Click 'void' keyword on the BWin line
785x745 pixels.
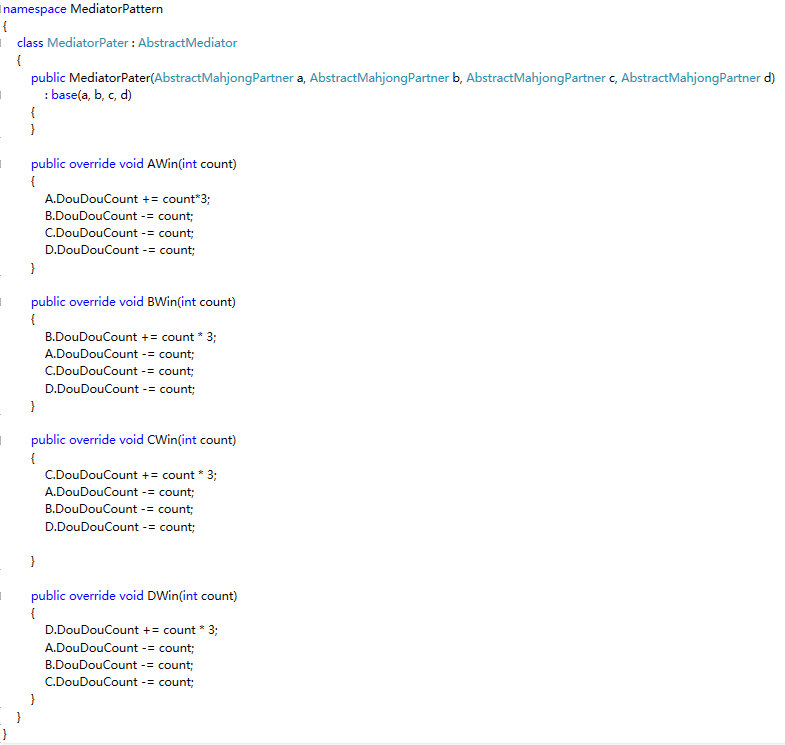click(x=131, y=302)
